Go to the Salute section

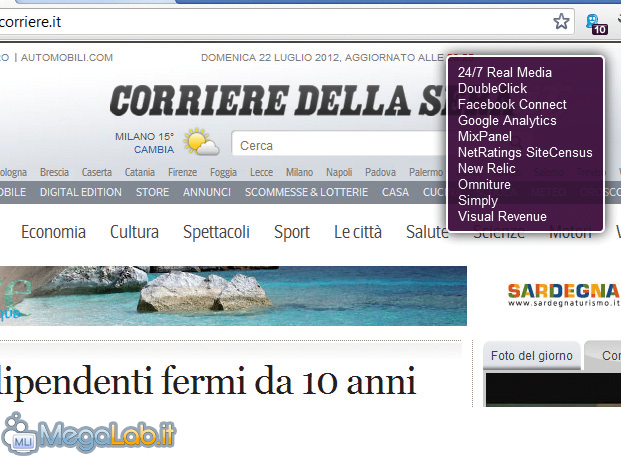coord(427,232)
